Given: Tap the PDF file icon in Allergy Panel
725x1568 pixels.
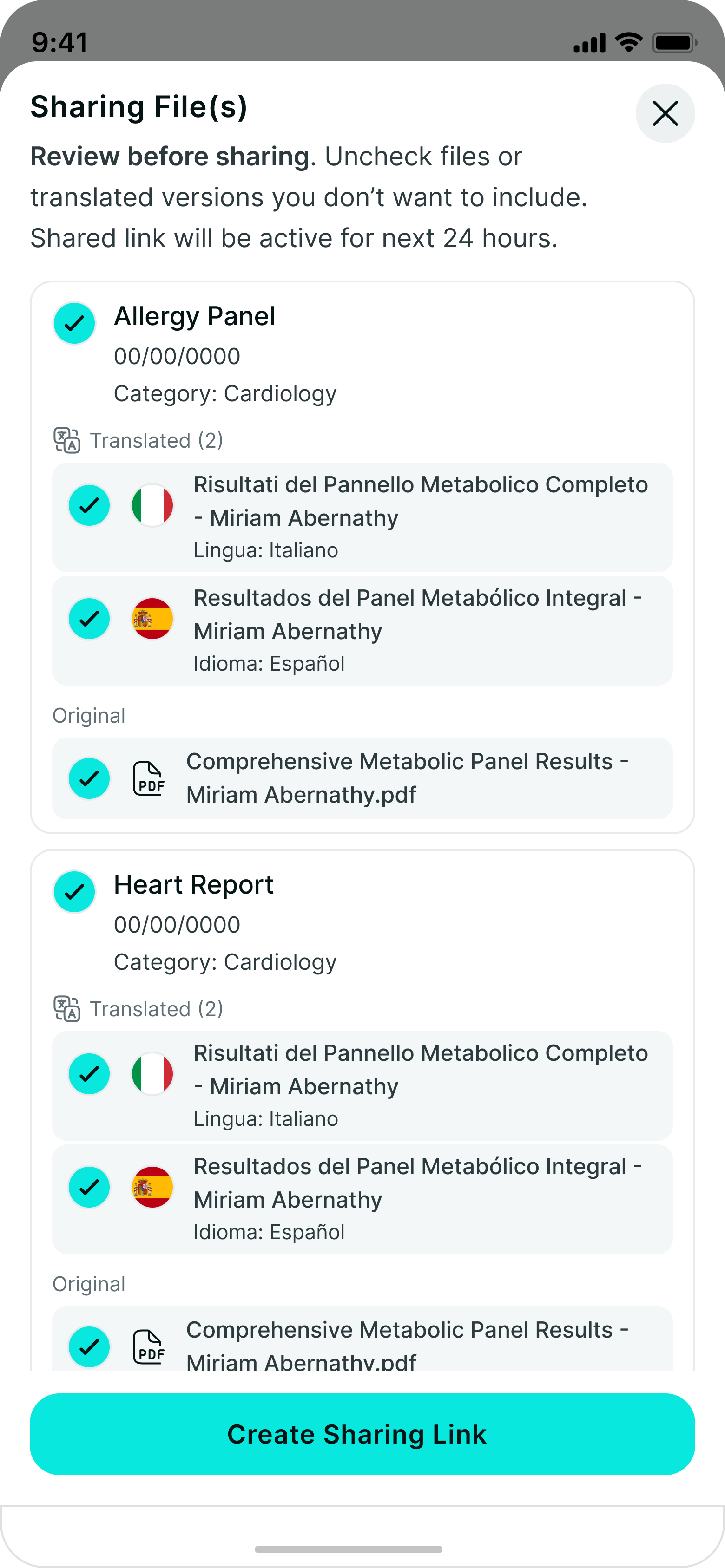Looking at the screenshot, I should (149, 778).
